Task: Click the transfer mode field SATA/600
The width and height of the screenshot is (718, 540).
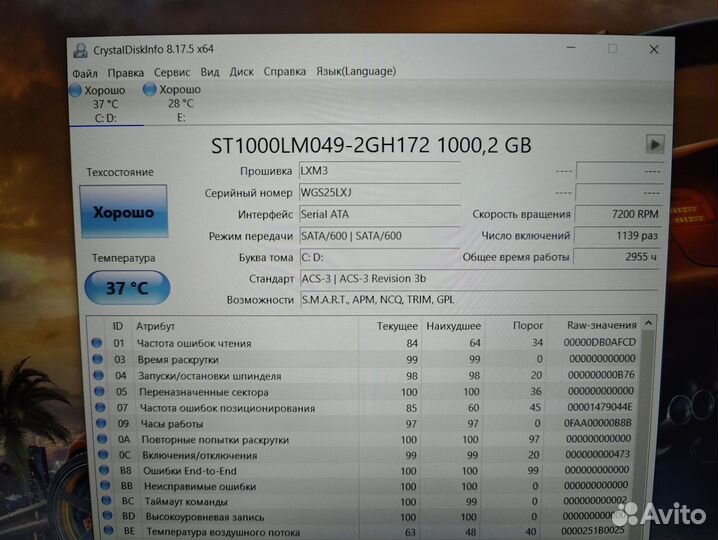Action: click(x=380, y=236)
